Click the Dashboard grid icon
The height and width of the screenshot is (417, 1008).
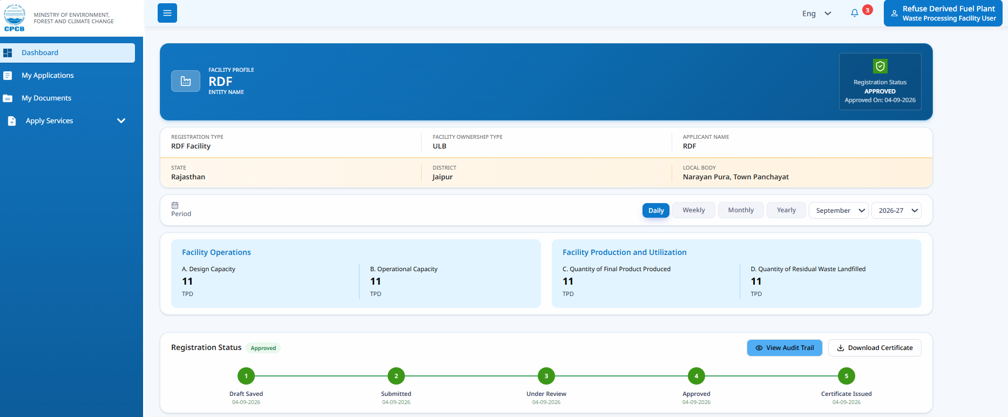tap(8, 53)
